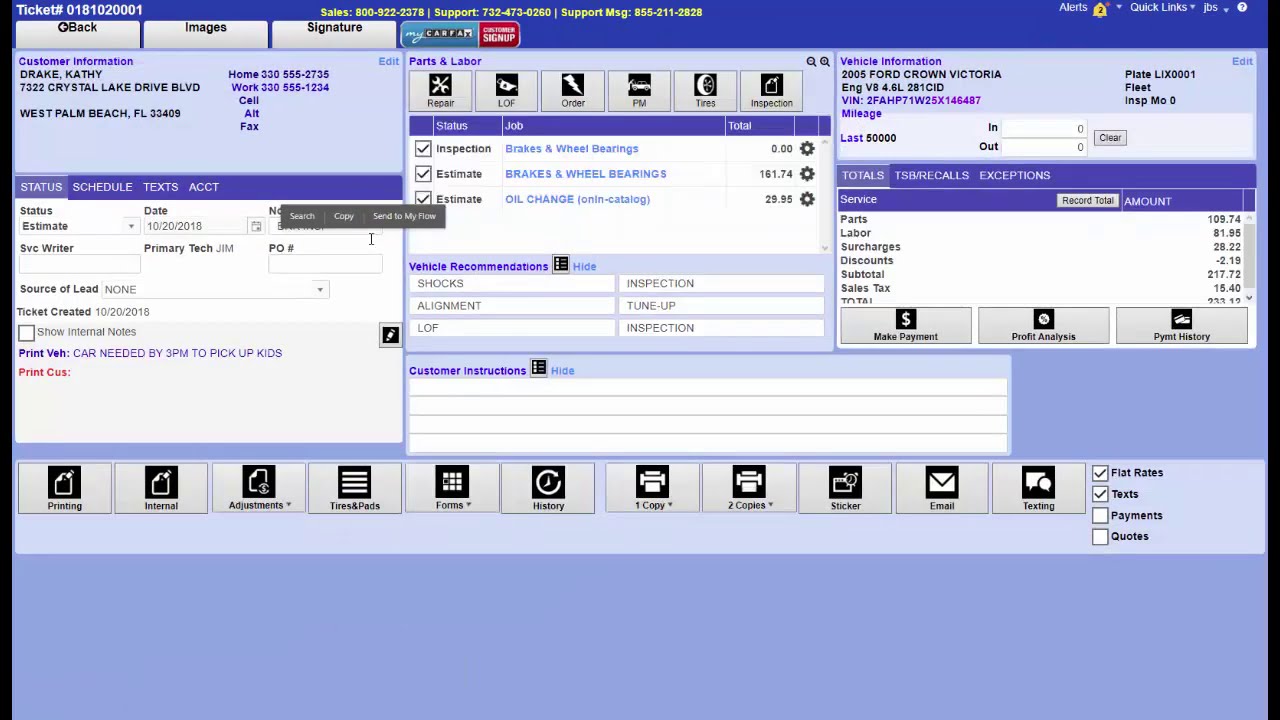
Task: Open gear settings for BRAKES & WHEEL BEARINGS estimate
Action: [x=807, y=174]
